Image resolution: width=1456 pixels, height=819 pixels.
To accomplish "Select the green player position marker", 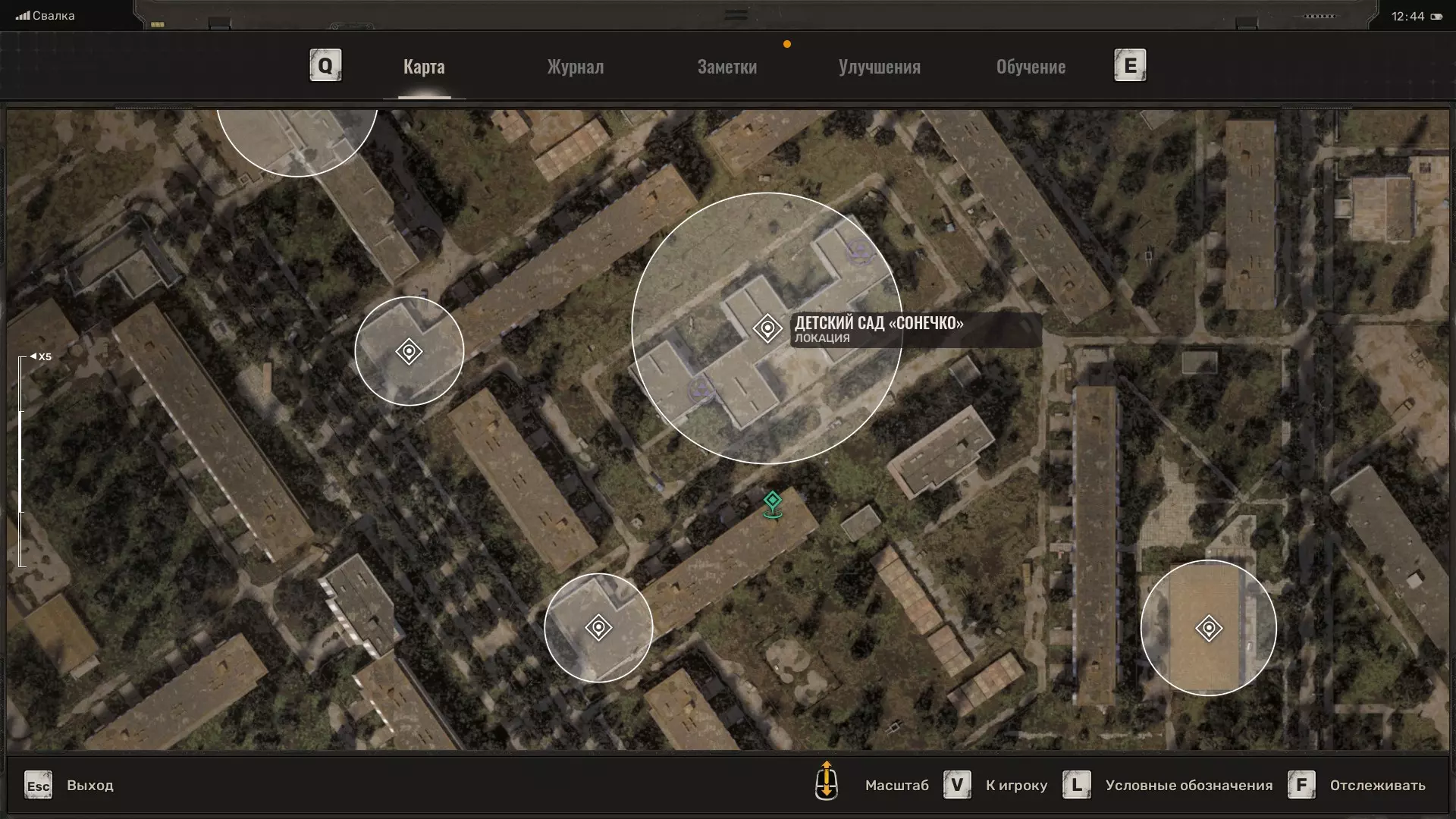I will pyautogui.click(x=772, y=504).
